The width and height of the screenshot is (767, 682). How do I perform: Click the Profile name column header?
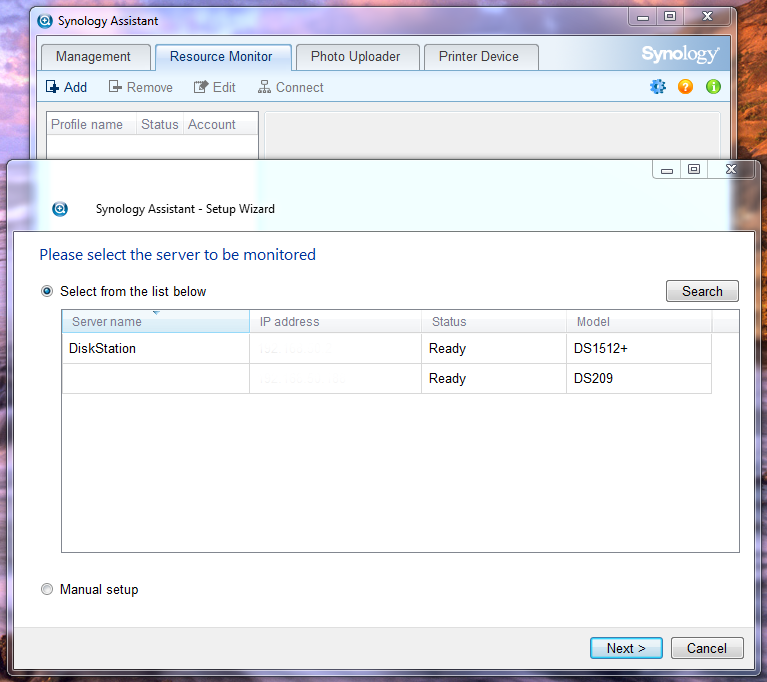pos(91,124)
